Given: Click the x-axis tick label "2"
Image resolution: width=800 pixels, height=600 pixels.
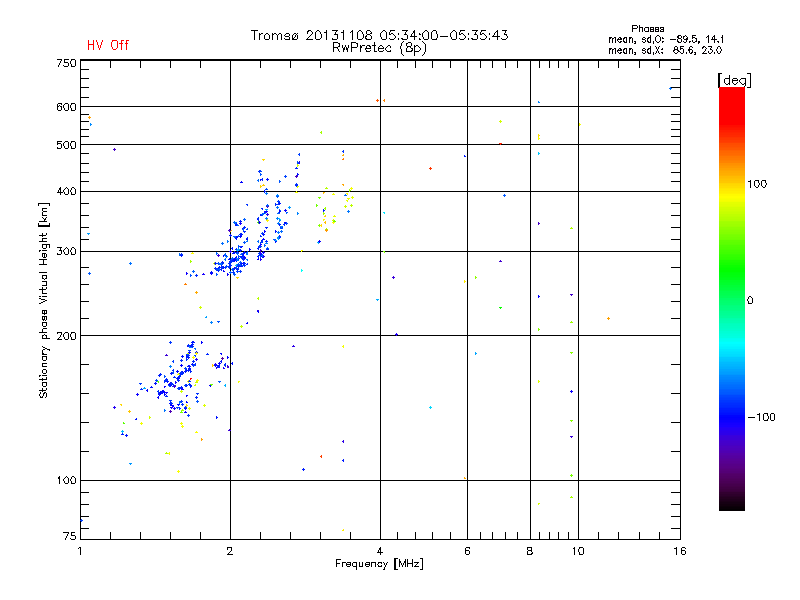Looking at the screenshot, I should point(230,551).
